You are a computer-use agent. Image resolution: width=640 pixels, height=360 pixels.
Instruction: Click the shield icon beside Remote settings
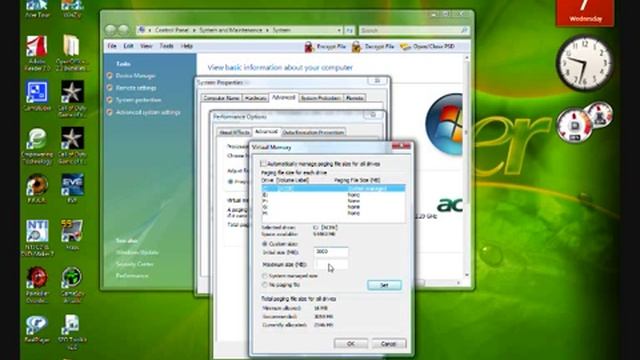(x=109, y=88)
